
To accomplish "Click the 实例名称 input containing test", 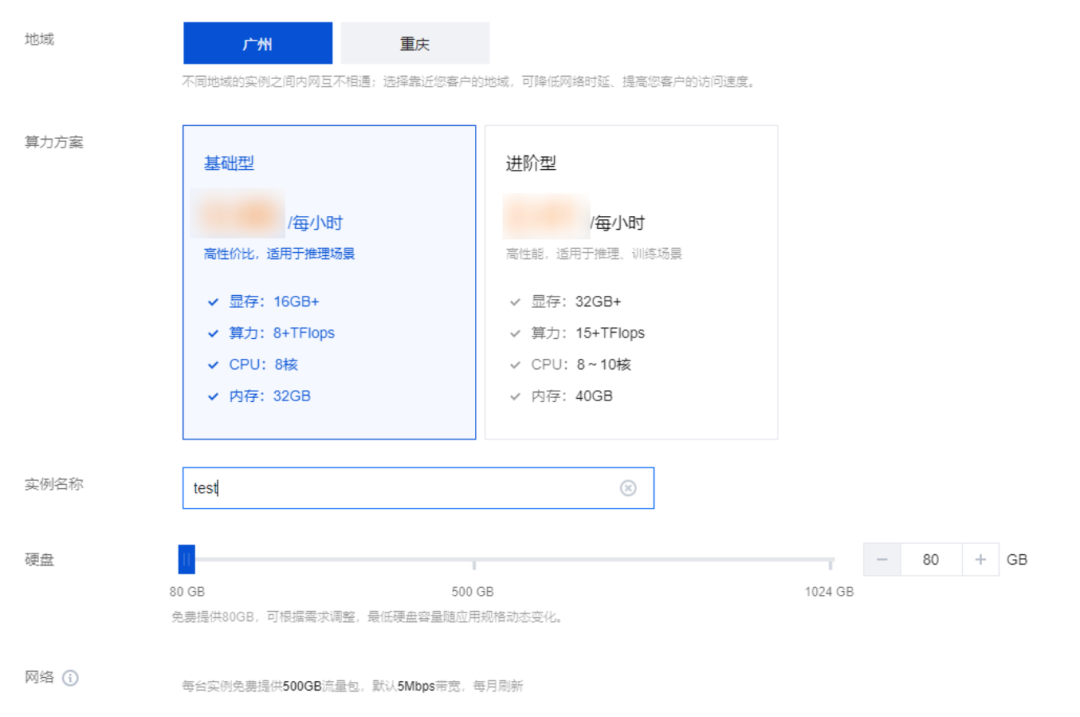I will point(418,488).
